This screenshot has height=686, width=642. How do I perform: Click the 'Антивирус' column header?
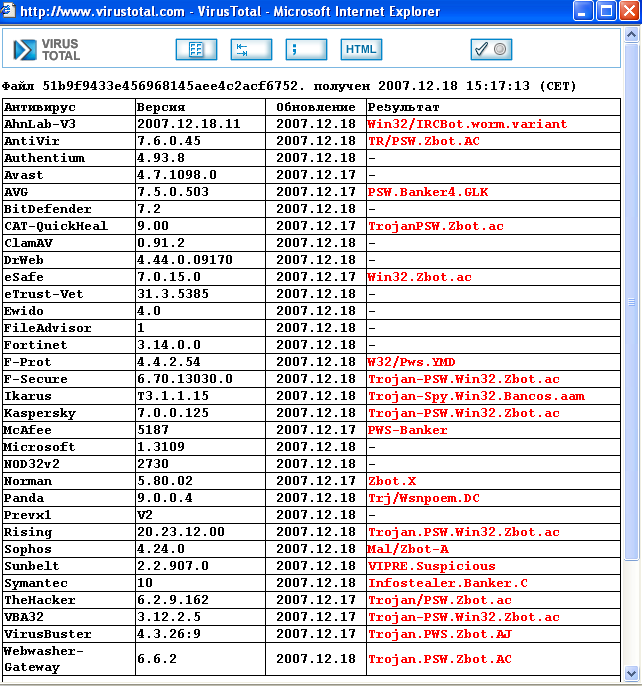[x=40, y=107]
